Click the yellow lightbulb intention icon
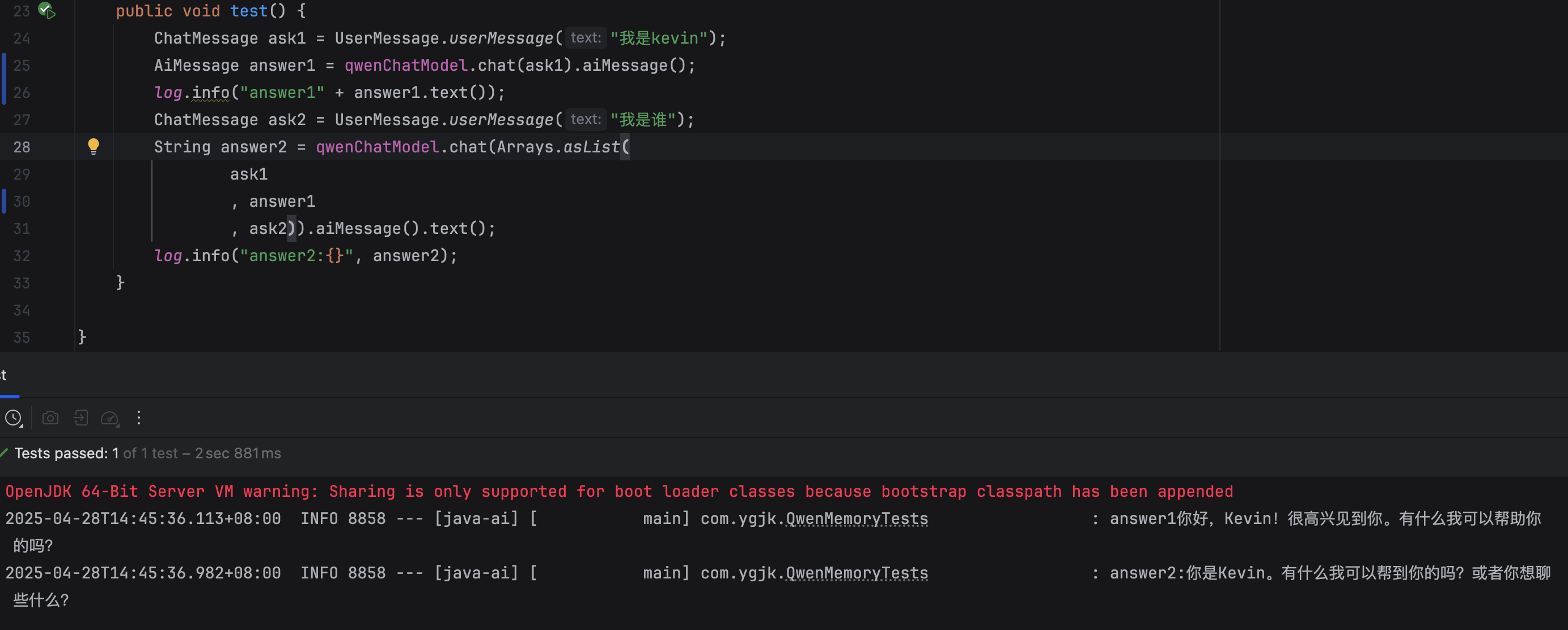This screenshot has width=1568, height=630. (93, 146)
